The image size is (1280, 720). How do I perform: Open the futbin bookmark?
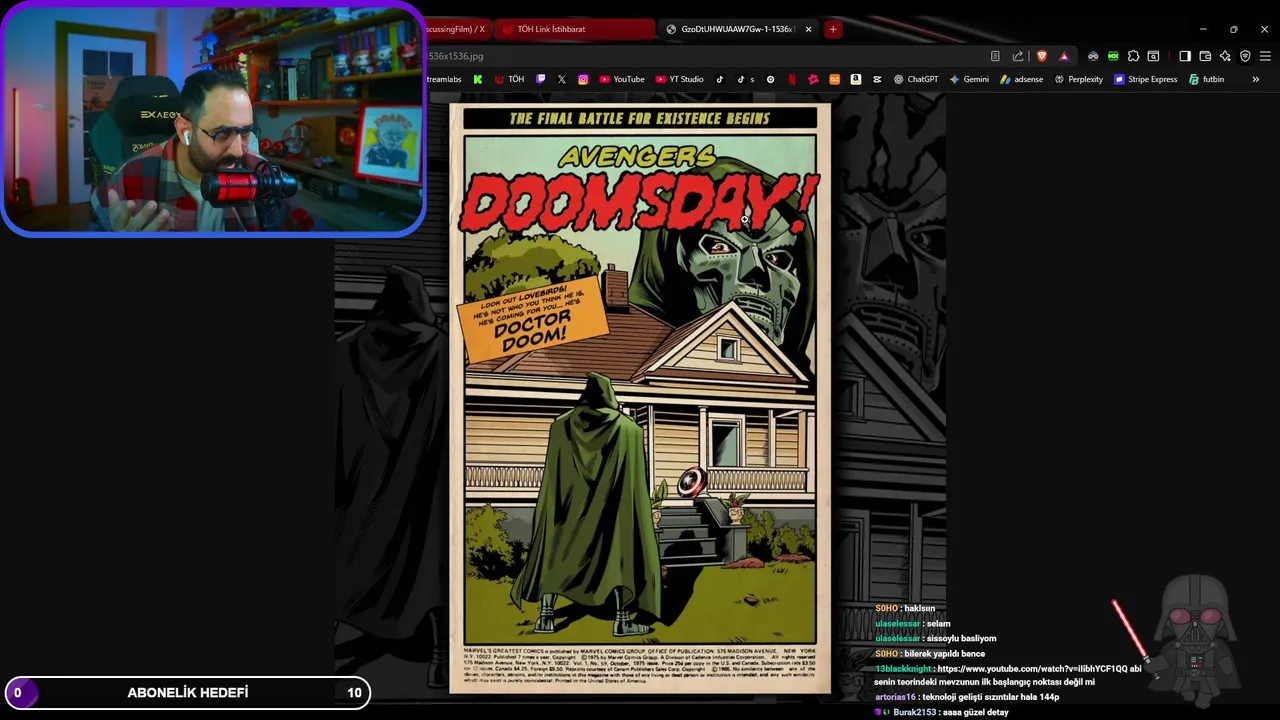coord(1206,79)
